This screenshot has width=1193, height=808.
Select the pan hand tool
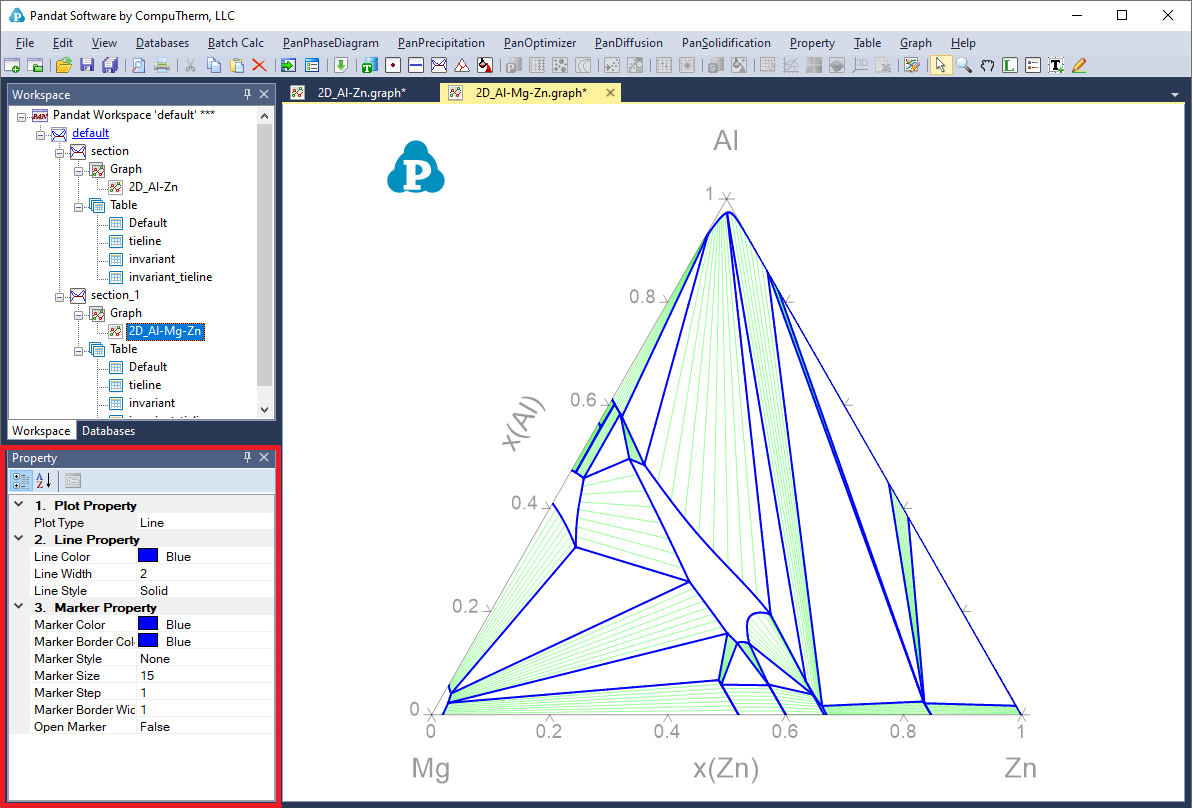[987, 65]
